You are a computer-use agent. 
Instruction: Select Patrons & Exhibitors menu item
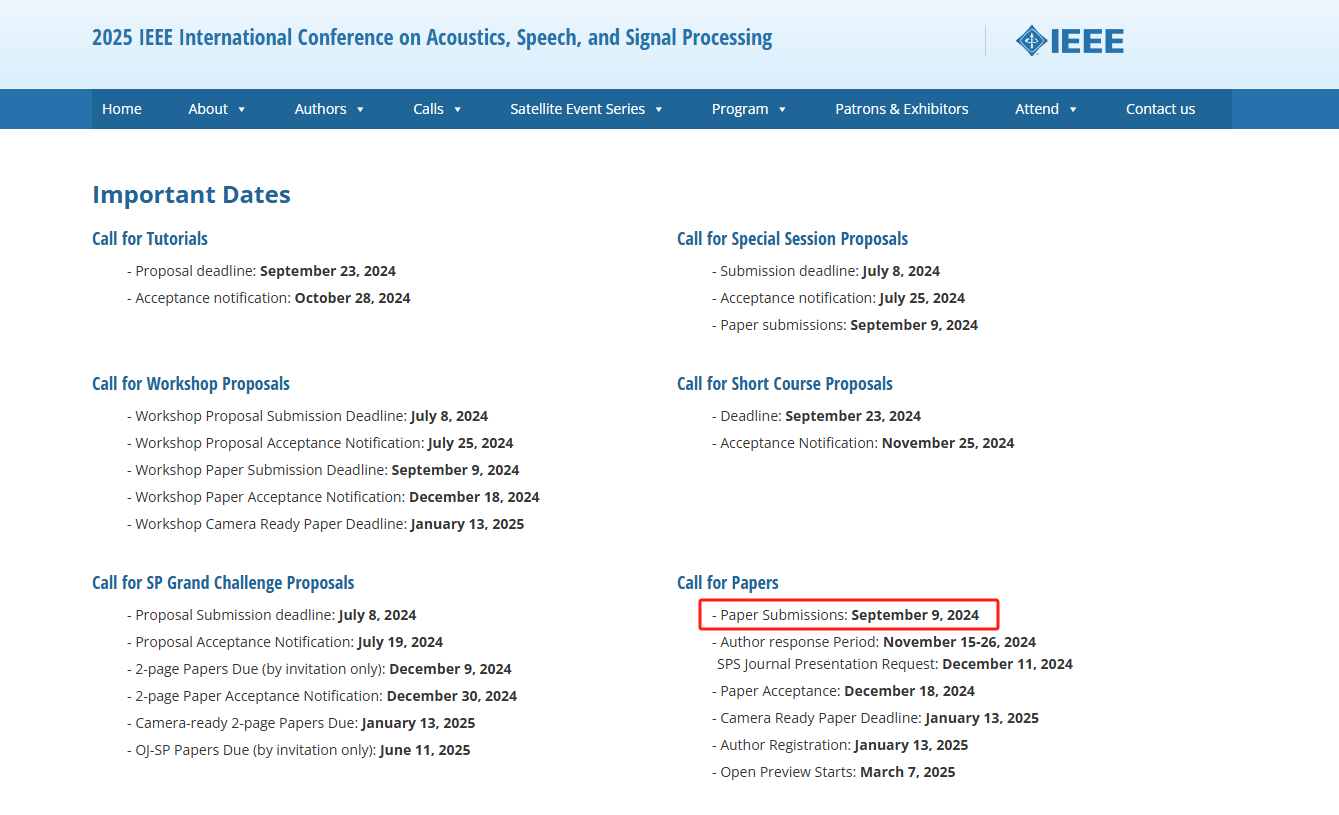[901, 109]
